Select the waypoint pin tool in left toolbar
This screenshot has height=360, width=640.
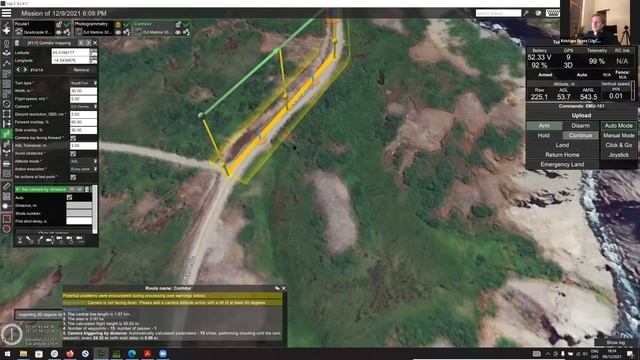pyautogui.click(x=7, y=44)
